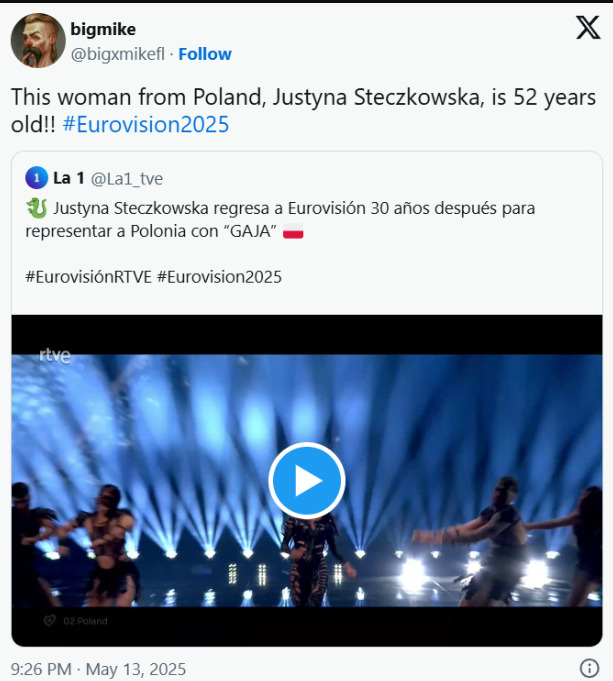Viewport: 613px width, 681px height.
Task: Open the bigmike display name link
Action: tap(103, 29)
